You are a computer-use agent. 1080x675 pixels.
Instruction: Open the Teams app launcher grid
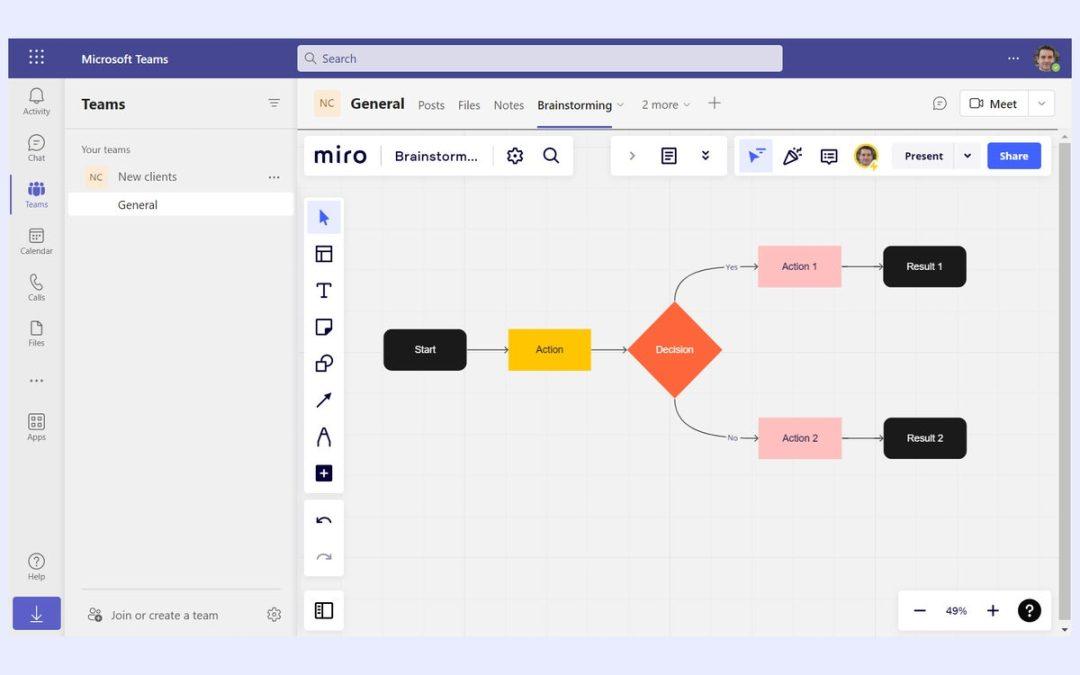(x=37, y=57)
